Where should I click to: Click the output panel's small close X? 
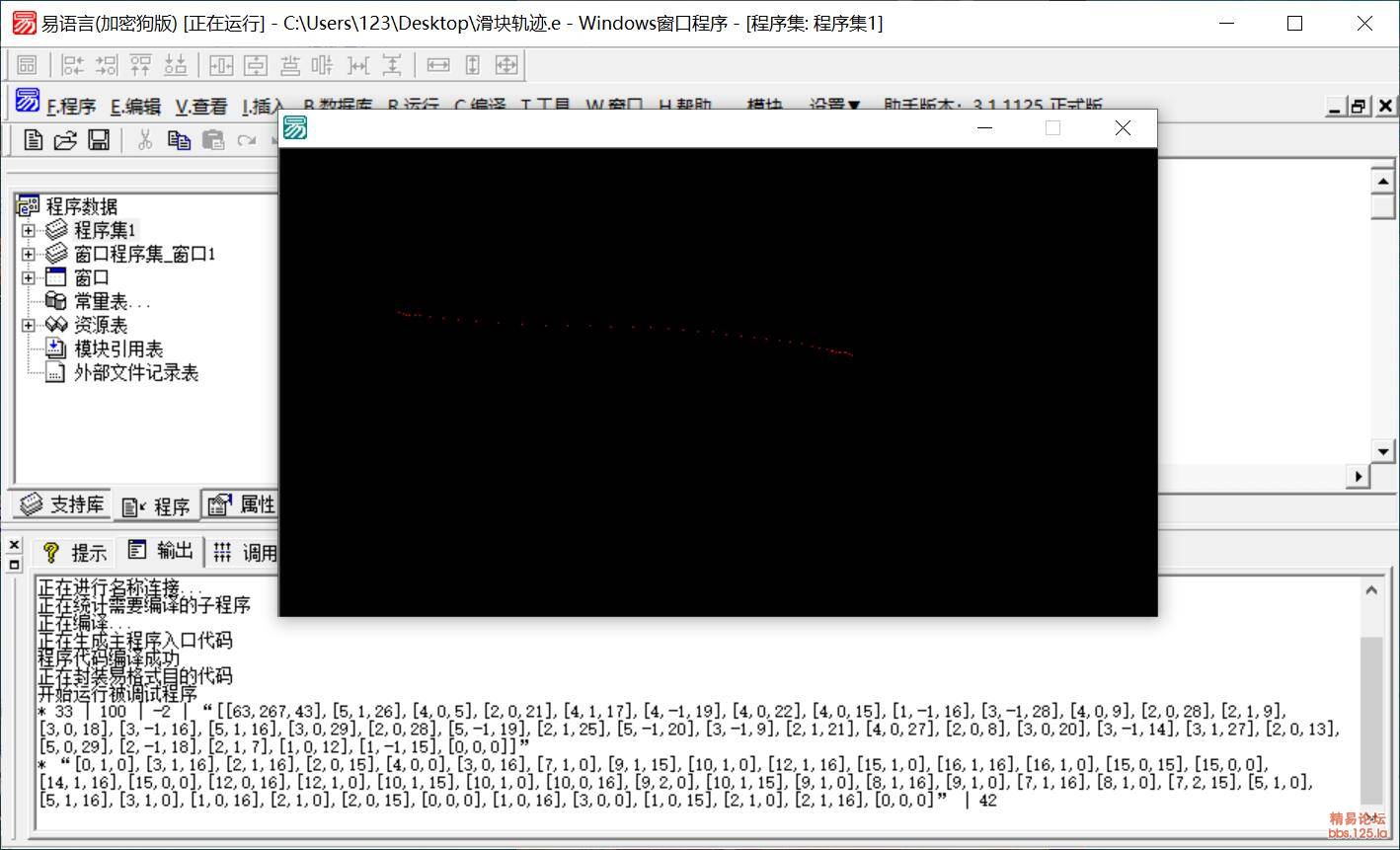(x=14, y=545)
